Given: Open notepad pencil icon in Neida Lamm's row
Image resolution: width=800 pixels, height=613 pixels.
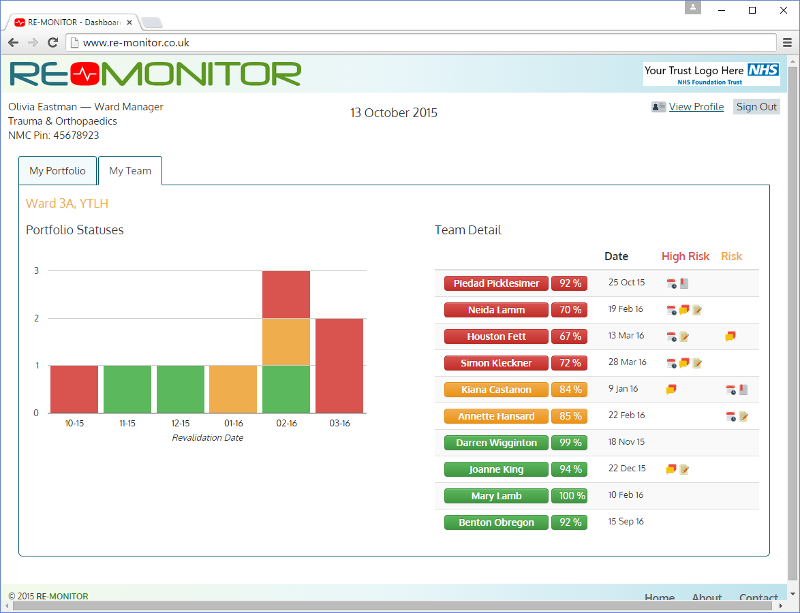Looking at the screenshot, I should click(x=697, y=310).
